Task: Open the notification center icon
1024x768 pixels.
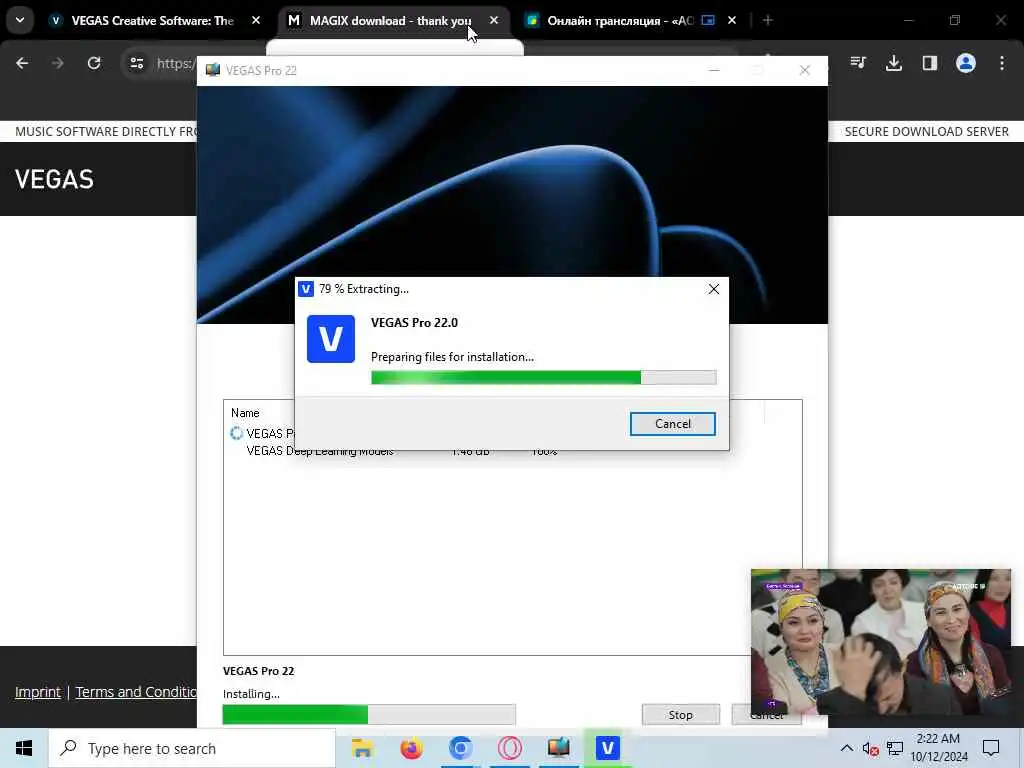Action: pyautogui.click(x=991, y=748)
